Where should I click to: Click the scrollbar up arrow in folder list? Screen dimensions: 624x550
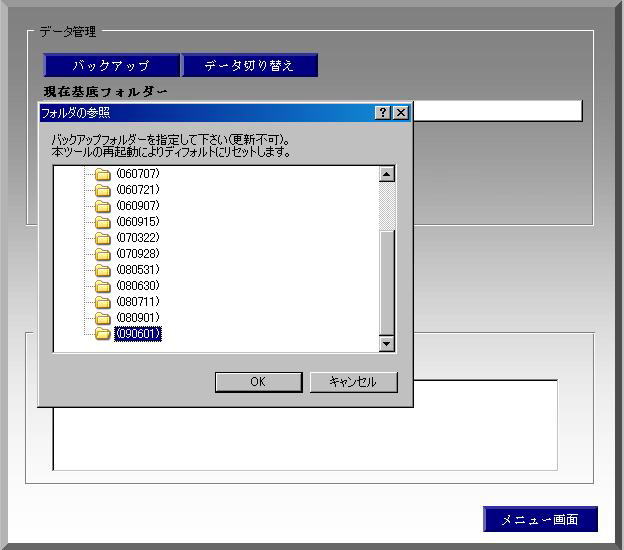point(387,174)
